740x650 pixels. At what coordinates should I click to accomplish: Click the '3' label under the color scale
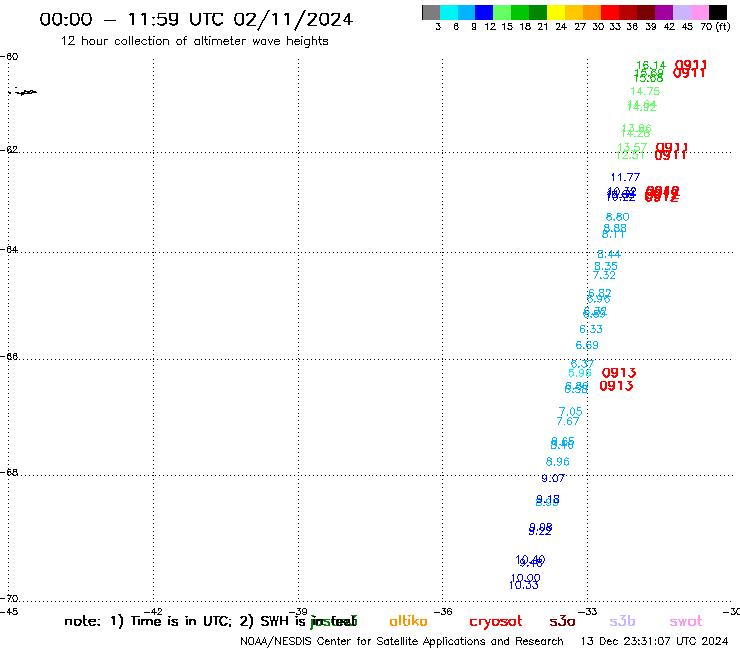[438, 27]
